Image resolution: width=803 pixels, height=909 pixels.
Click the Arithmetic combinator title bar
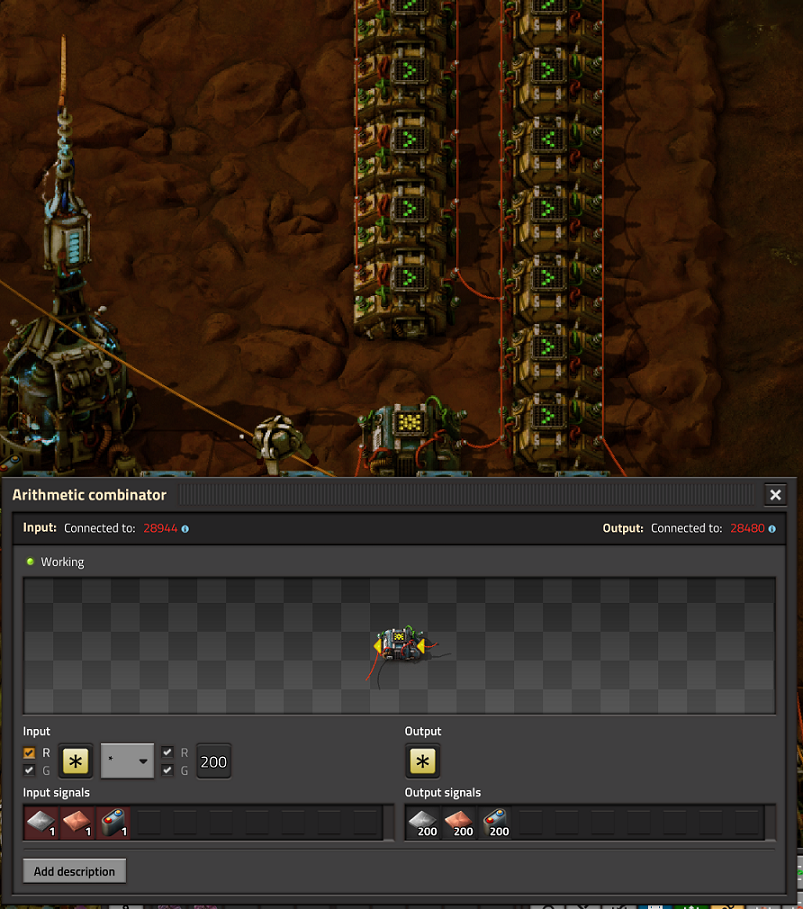[383, 495]
